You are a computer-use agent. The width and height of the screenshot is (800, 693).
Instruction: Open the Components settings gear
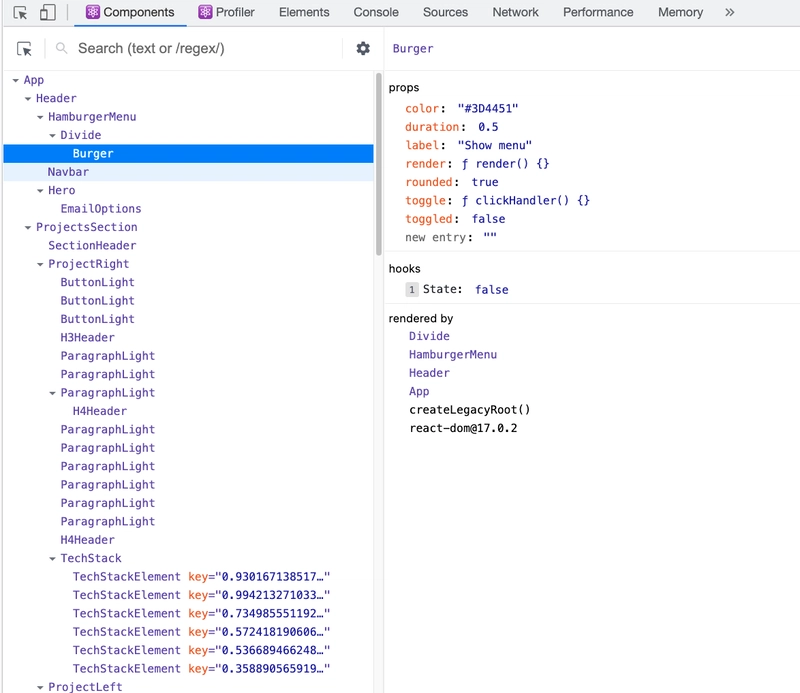click(363, 48)
